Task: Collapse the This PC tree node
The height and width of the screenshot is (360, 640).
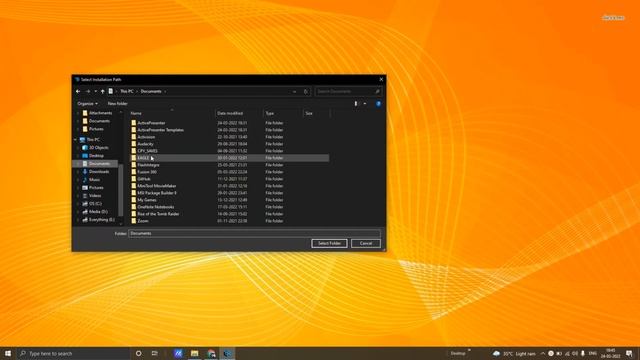Action: (x=76, y=140)
